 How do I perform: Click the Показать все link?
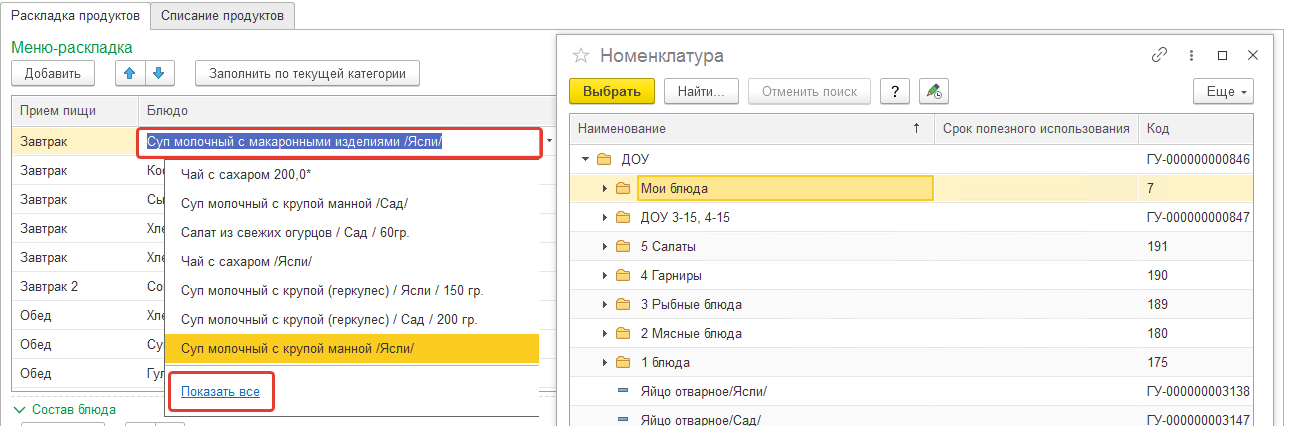click(220, 391)
